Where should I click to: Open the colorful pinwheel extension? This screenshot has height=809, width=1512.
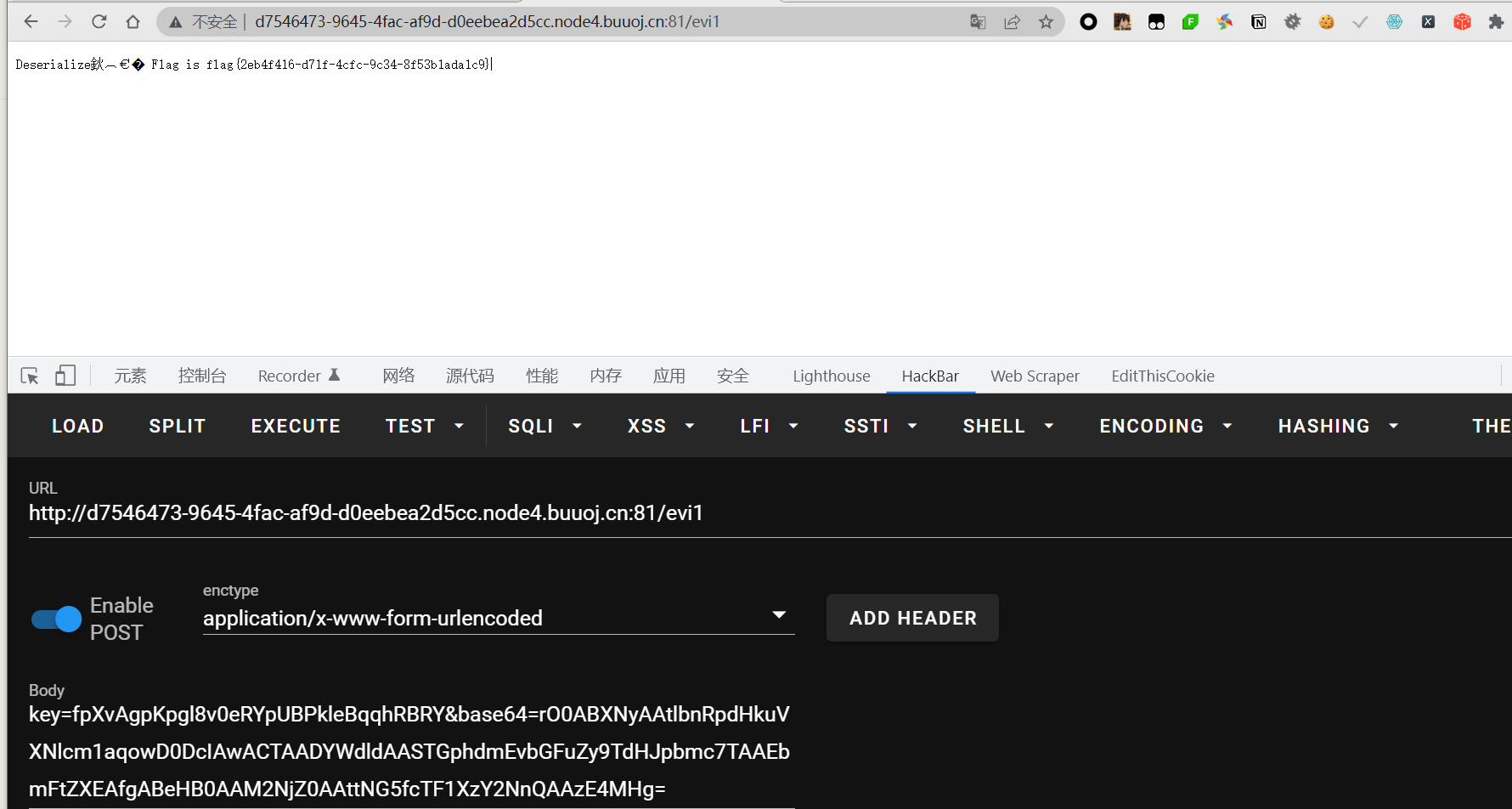point(1224,22)
